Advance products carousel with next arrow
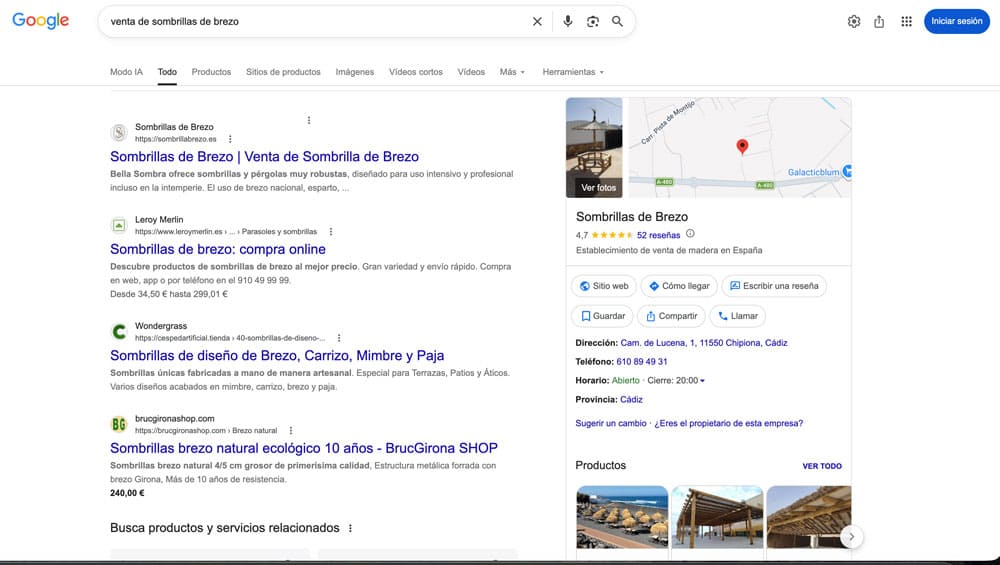 (851, 537)
